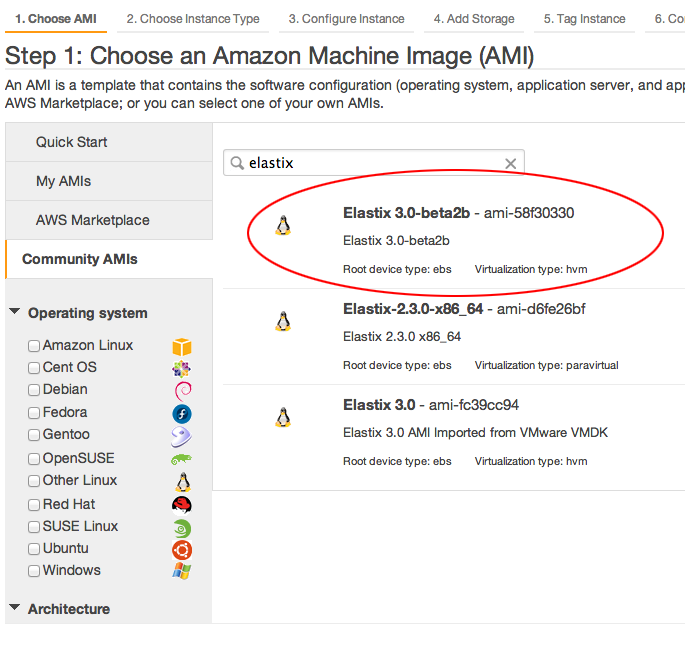This screenshot has height=645, width=685.
Task: Open the Quick Start AMI list
Action: pos(109,142)
